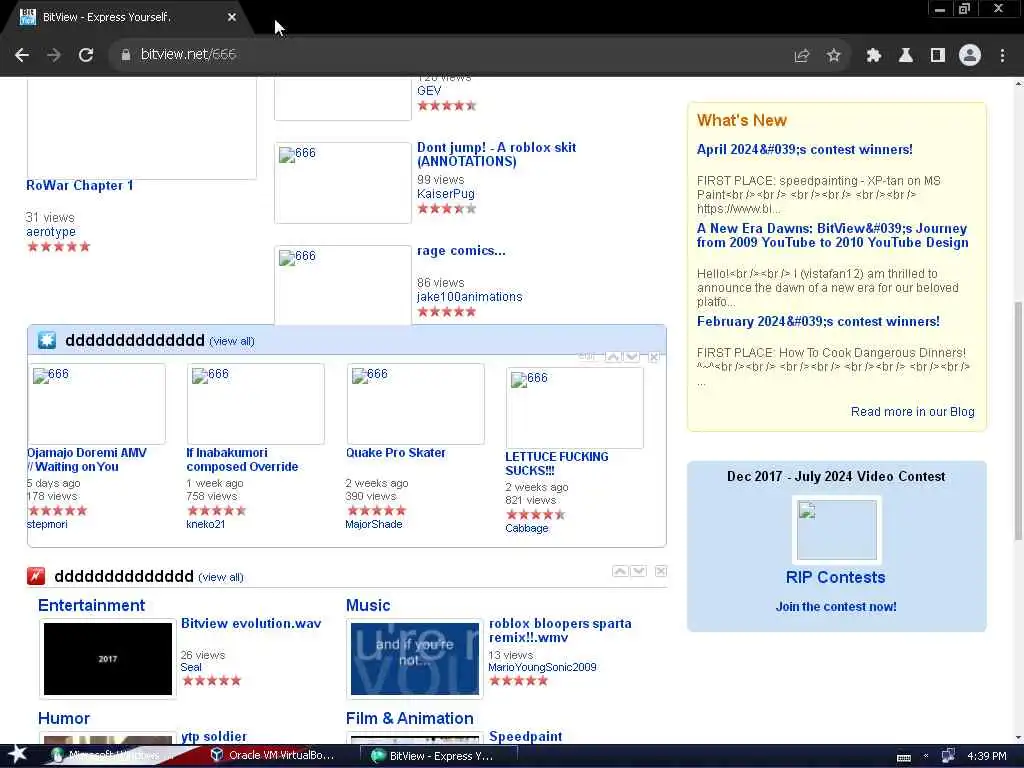Visit Cabbage's channel
This screenshot has height=768, width=1024.
526,528
